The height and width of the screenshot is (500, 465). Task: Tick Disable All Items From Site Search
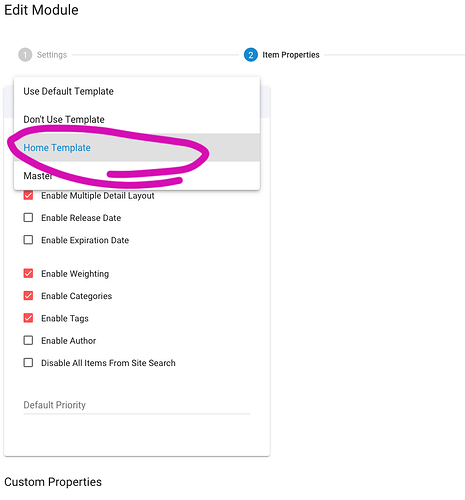(28, 363)
